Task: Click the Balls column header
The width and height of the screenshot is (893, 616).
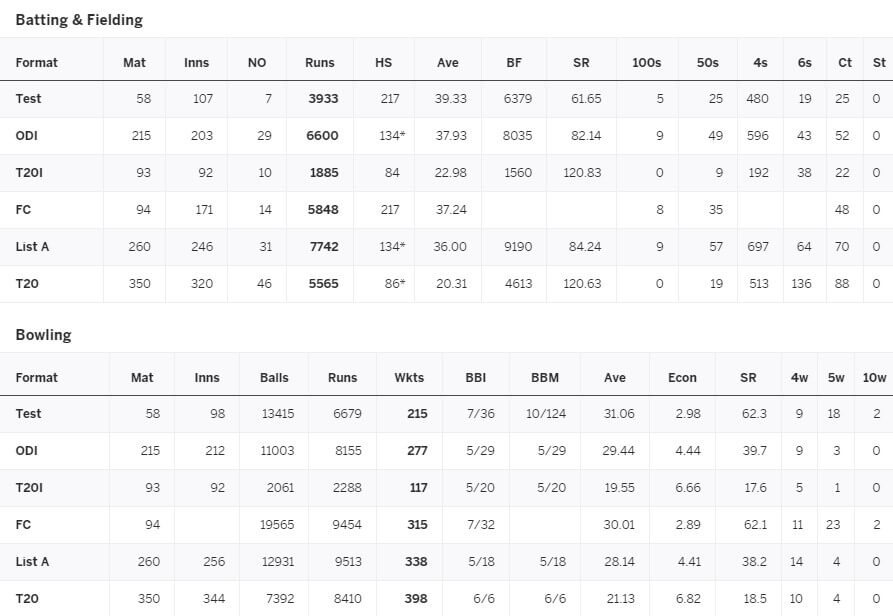Action: pos(274,377)
